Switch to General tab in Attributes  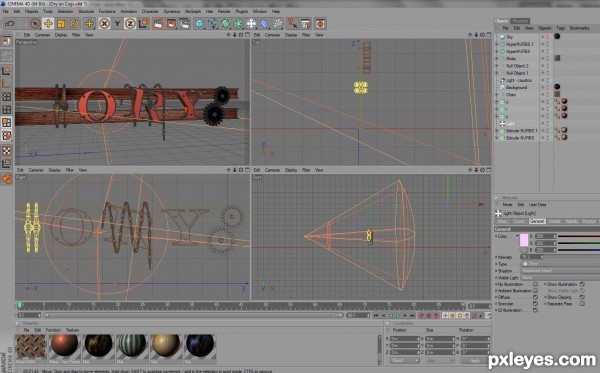point(537,221)
